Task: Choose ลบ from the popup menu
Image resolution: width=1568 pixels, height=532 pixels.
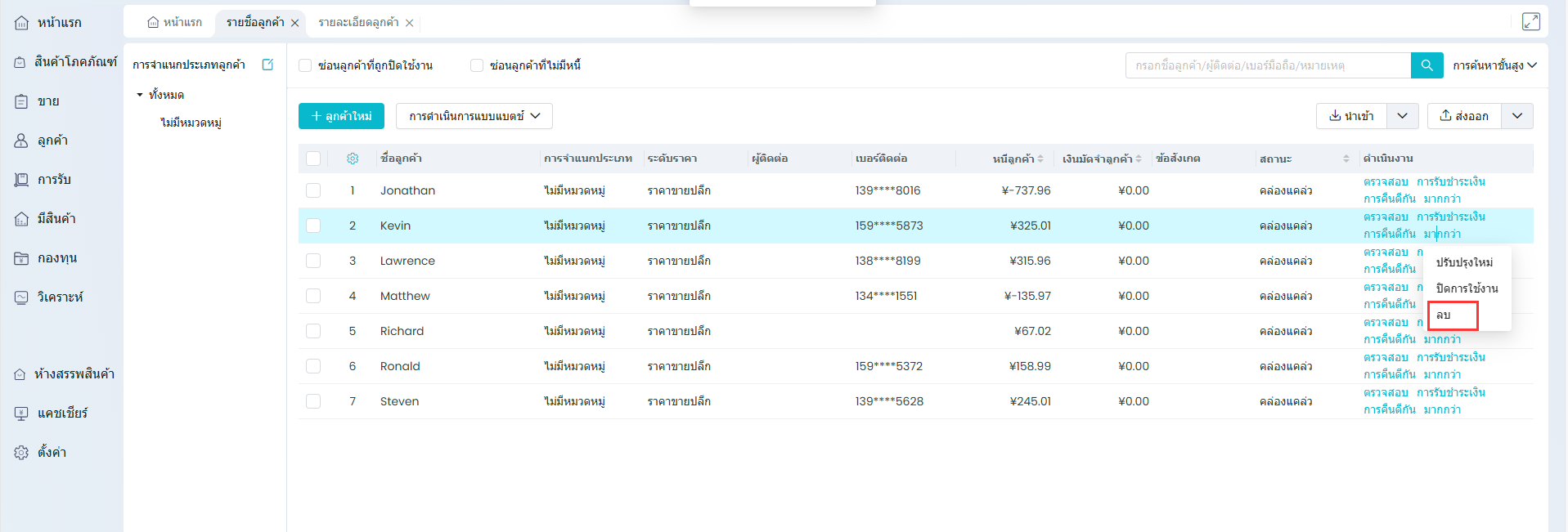Action: 1444,315
